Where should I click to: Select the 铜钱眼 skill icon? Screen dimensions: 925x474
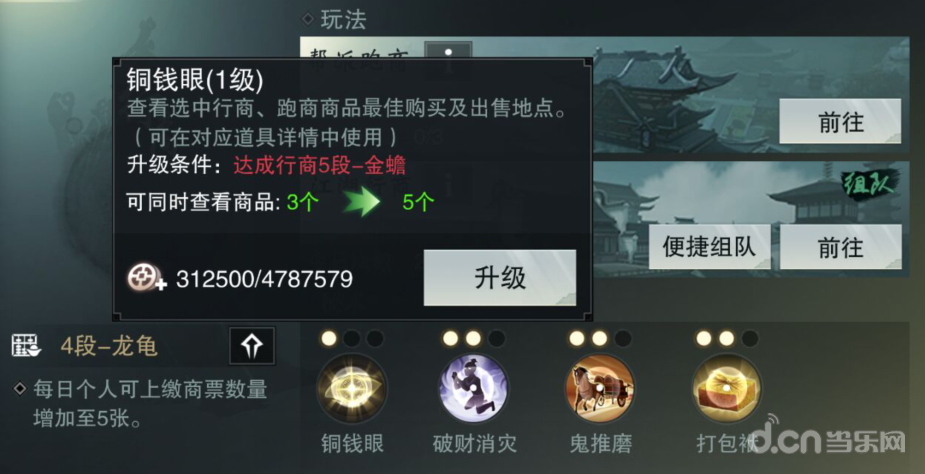click(x=352, y=388)
